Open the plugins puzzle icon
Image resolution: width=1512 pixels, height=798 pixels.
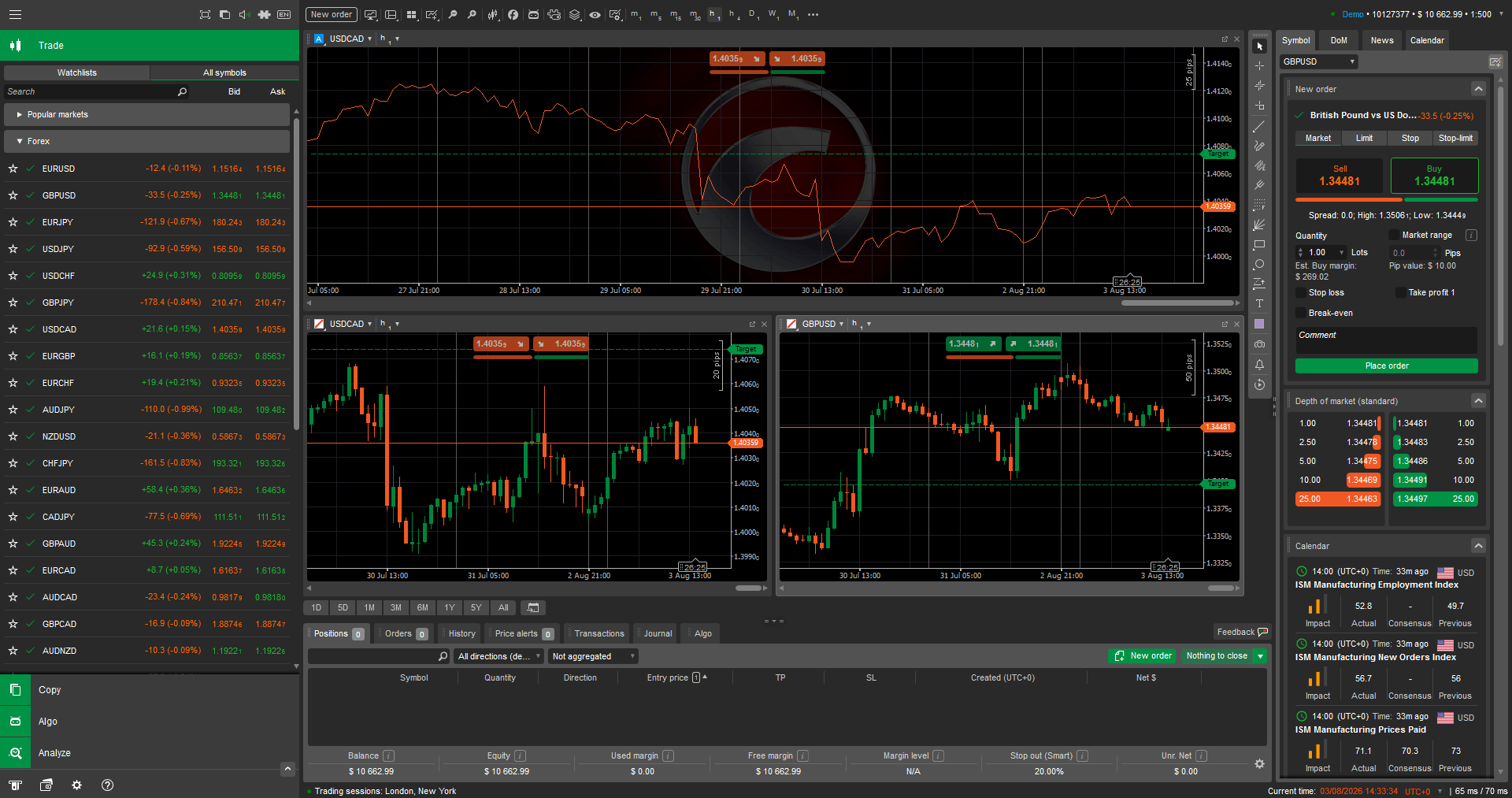pos(554,14)
